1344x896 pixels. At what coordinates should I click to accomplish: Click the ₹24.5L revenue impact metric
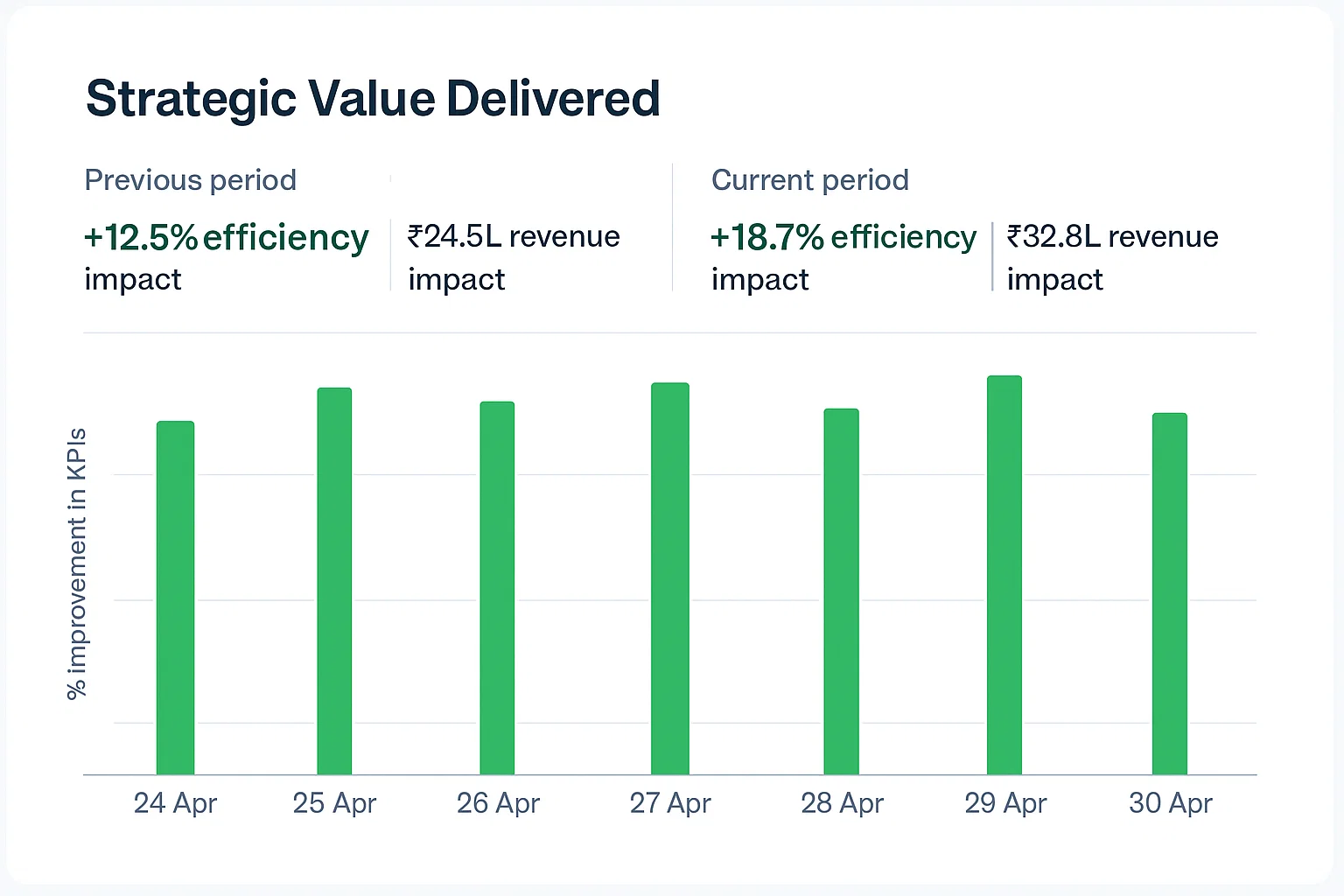[514, 256]
